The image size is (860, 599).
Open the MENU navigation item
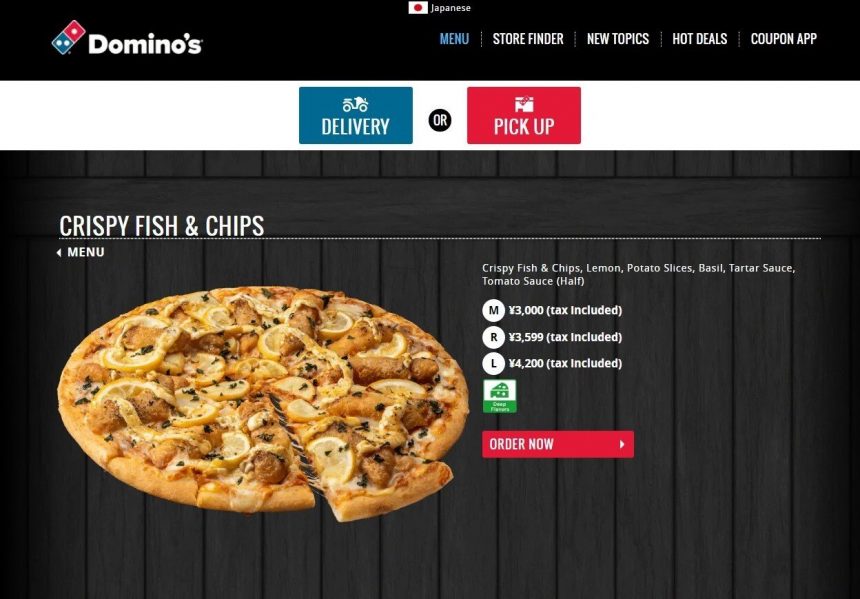[x=454, y=39]
